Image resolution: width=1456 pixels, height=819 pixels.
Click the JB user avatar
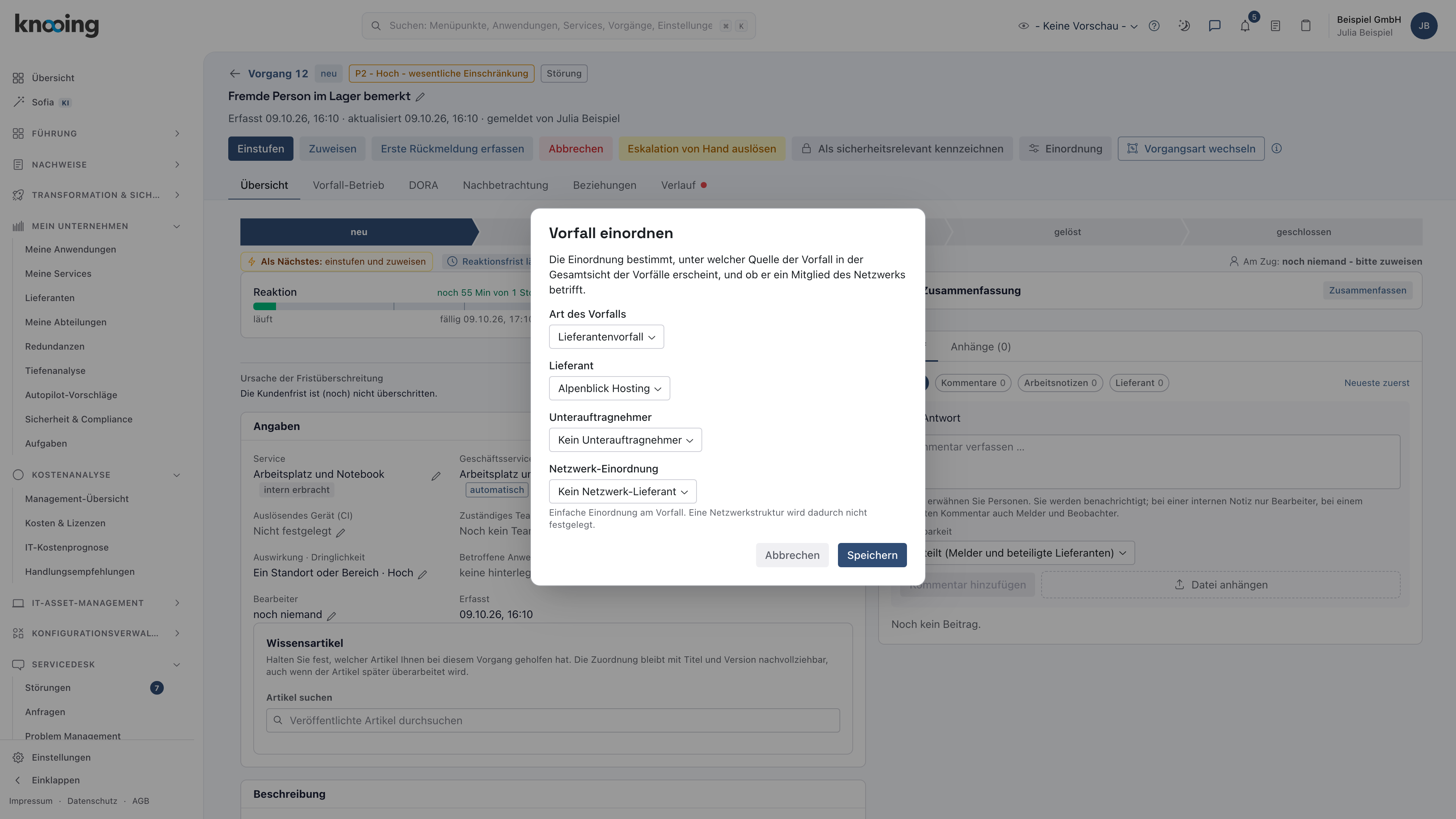[x=1424, y=26]
